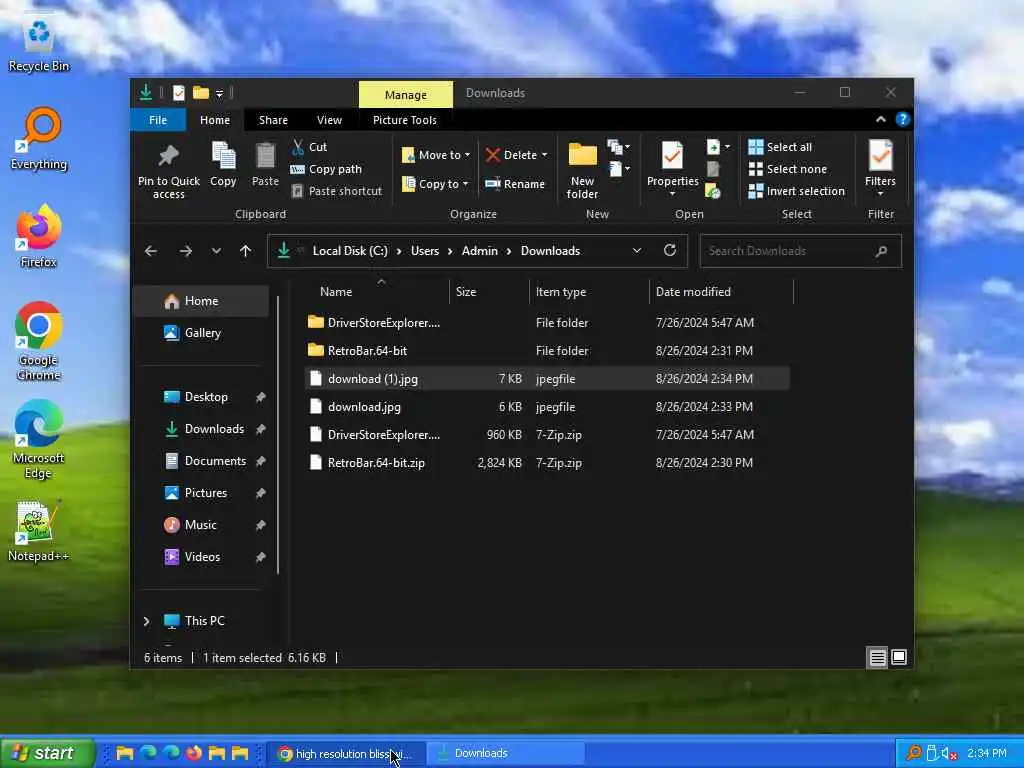
Task: Open Google Chrome desktop shortcut
Action: click(x=39, y=341)
